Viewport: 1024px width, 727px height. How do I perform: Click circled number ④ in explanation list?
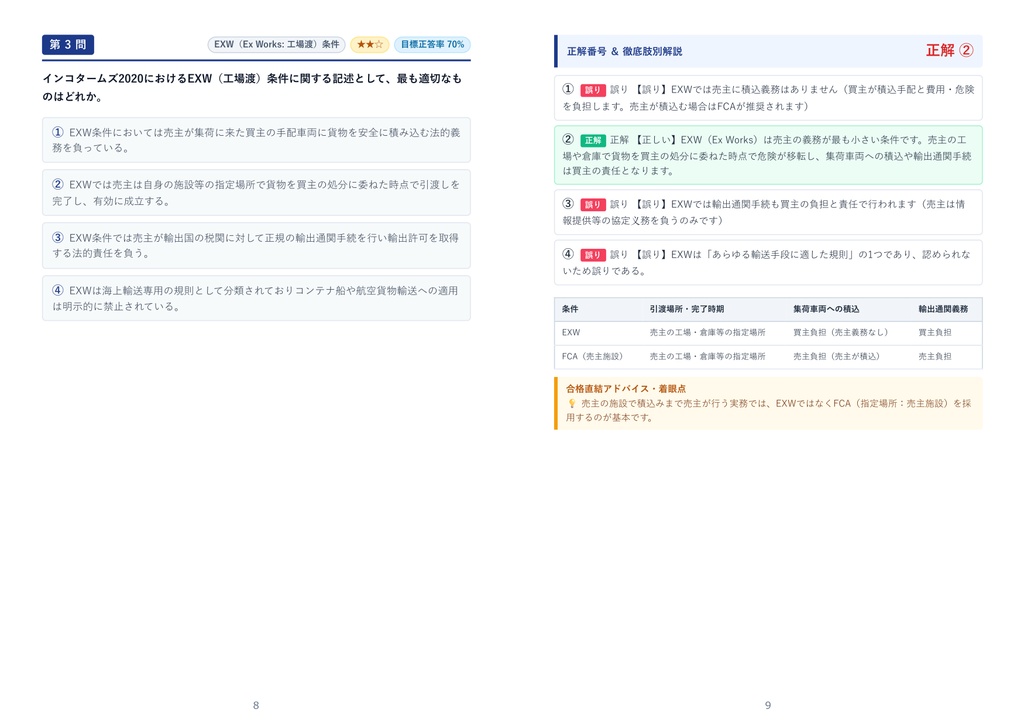tap(568, 253)
